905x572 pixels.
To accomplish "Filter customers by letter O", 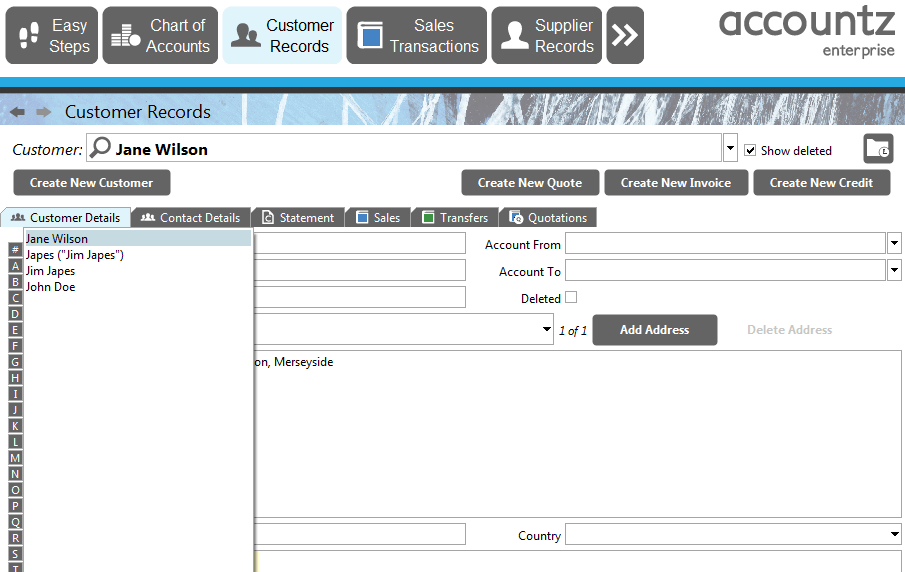I will pyautogui.click(x=16, y=490).
